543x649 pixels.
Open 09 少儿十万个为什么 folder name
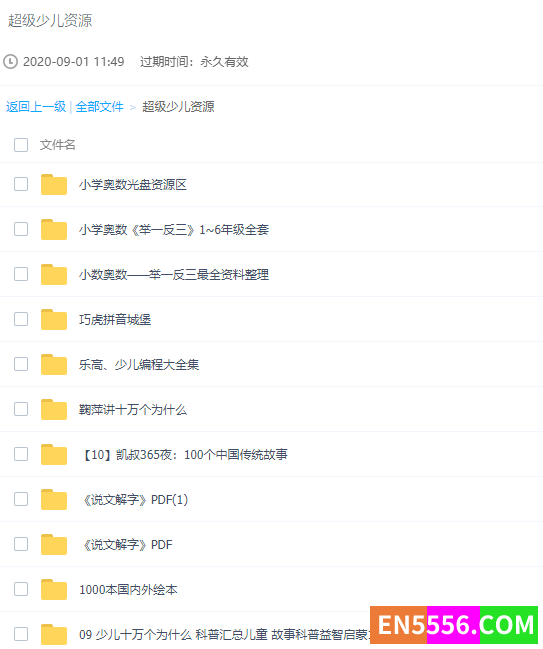(224, 634)
